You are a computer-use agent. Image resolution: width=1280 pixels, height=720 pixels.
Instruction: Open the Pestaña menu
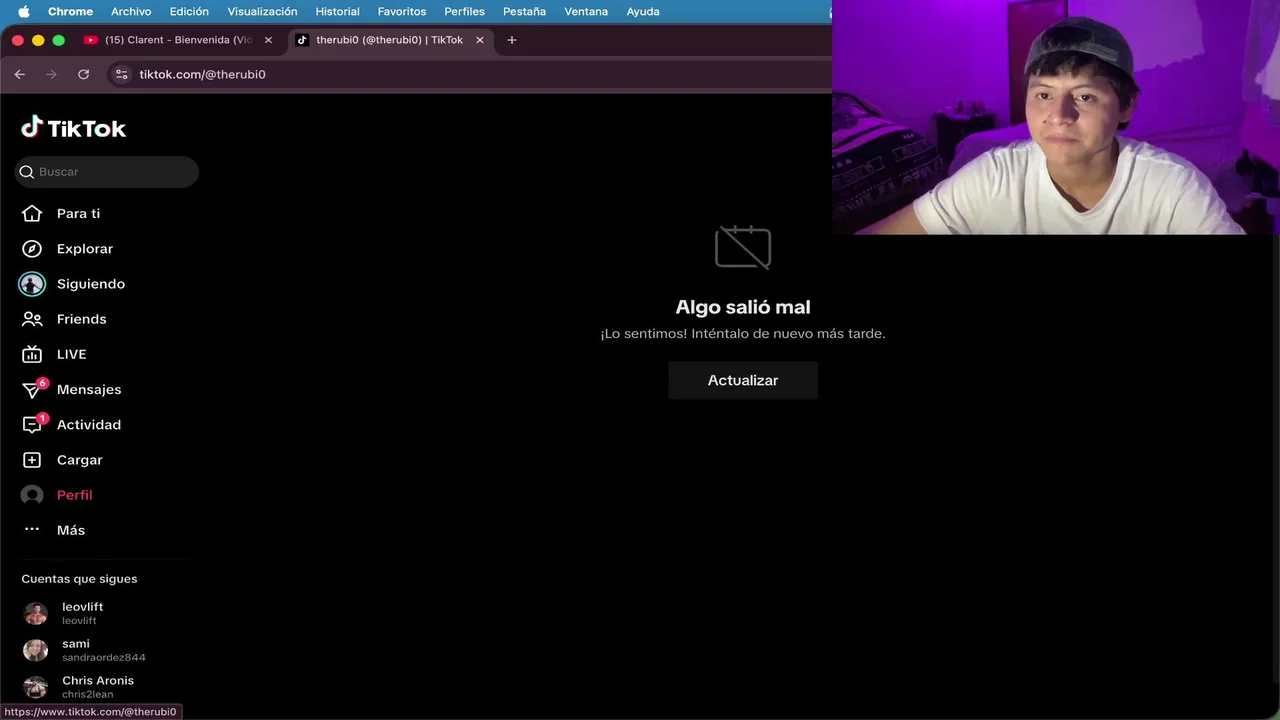(x=524, y=11)
